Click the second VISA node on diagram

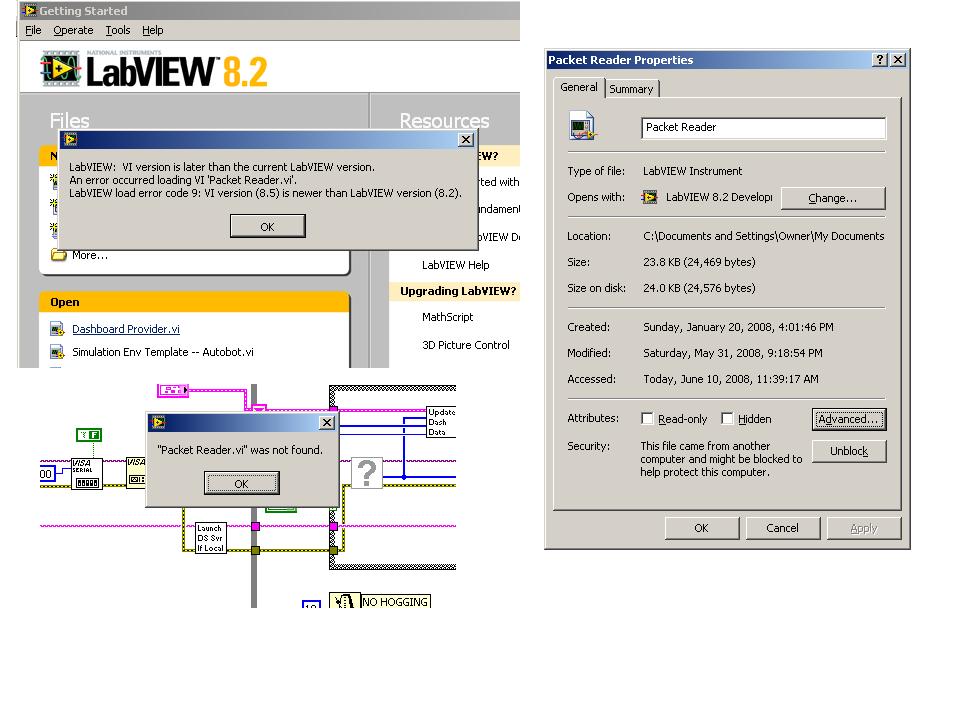coord(136,473)
